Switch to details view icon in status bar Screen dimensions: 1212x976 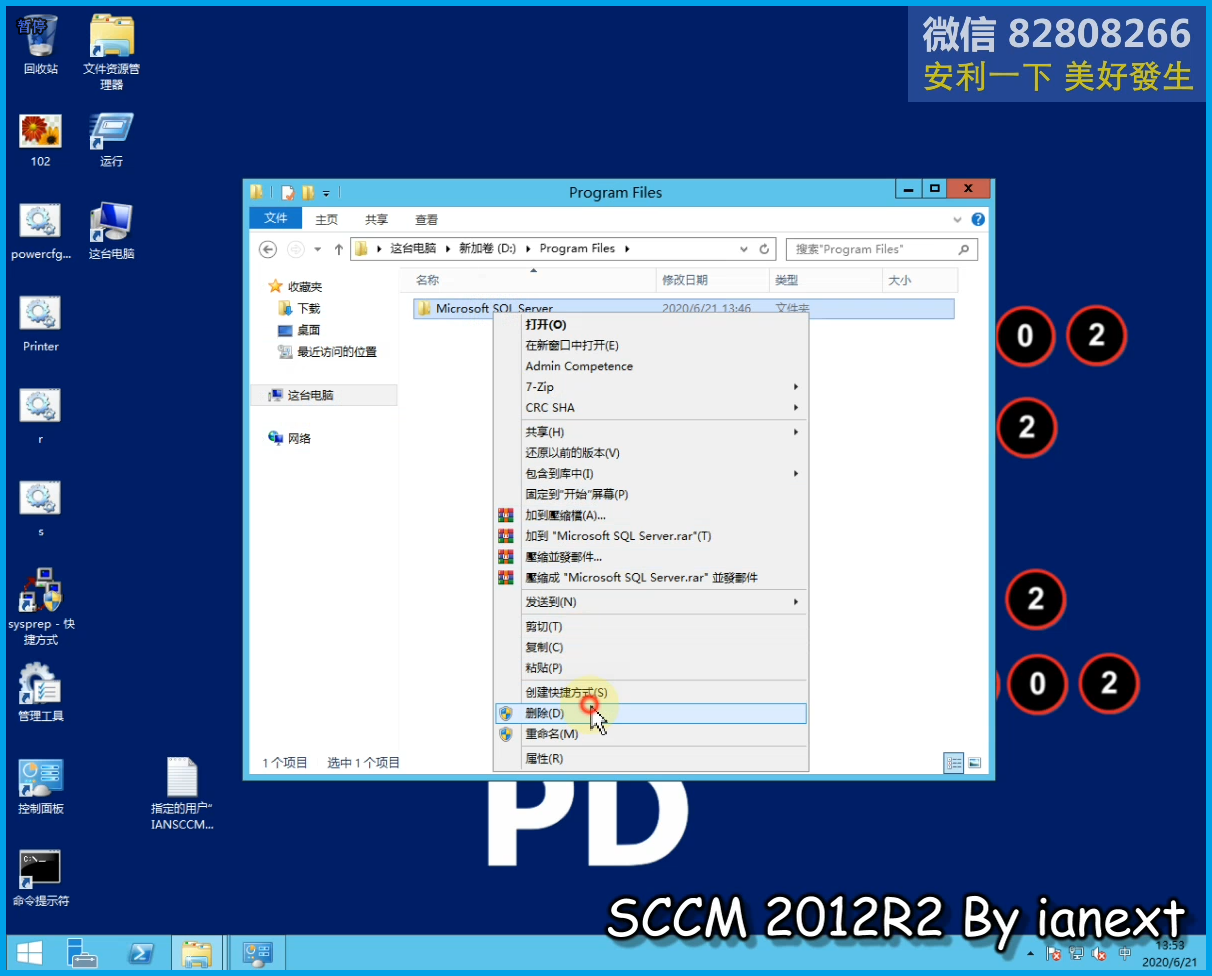[954, 763]
